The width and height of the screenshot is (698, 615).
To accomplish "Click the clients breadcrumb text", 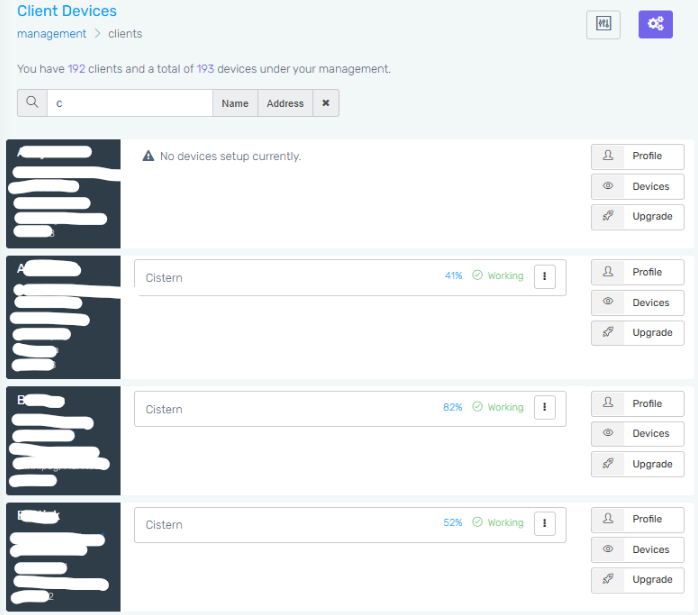I will [125, 34].
